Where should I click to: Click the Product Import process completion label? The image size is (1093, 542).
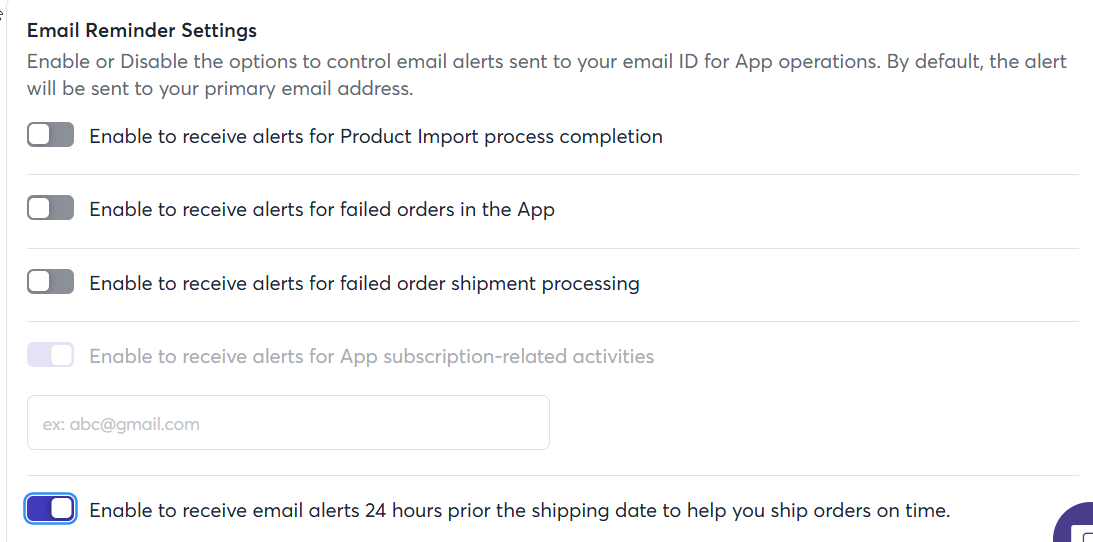(376, 137)
